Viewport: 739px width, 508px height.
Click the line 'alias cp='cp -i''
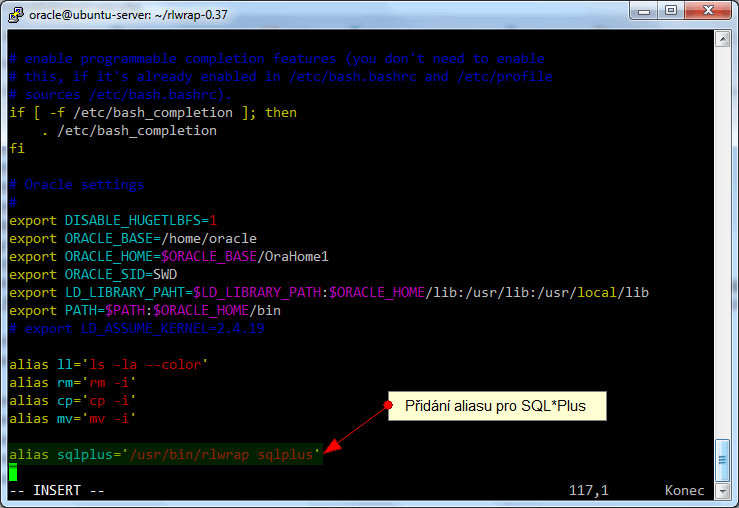(73, 401)
